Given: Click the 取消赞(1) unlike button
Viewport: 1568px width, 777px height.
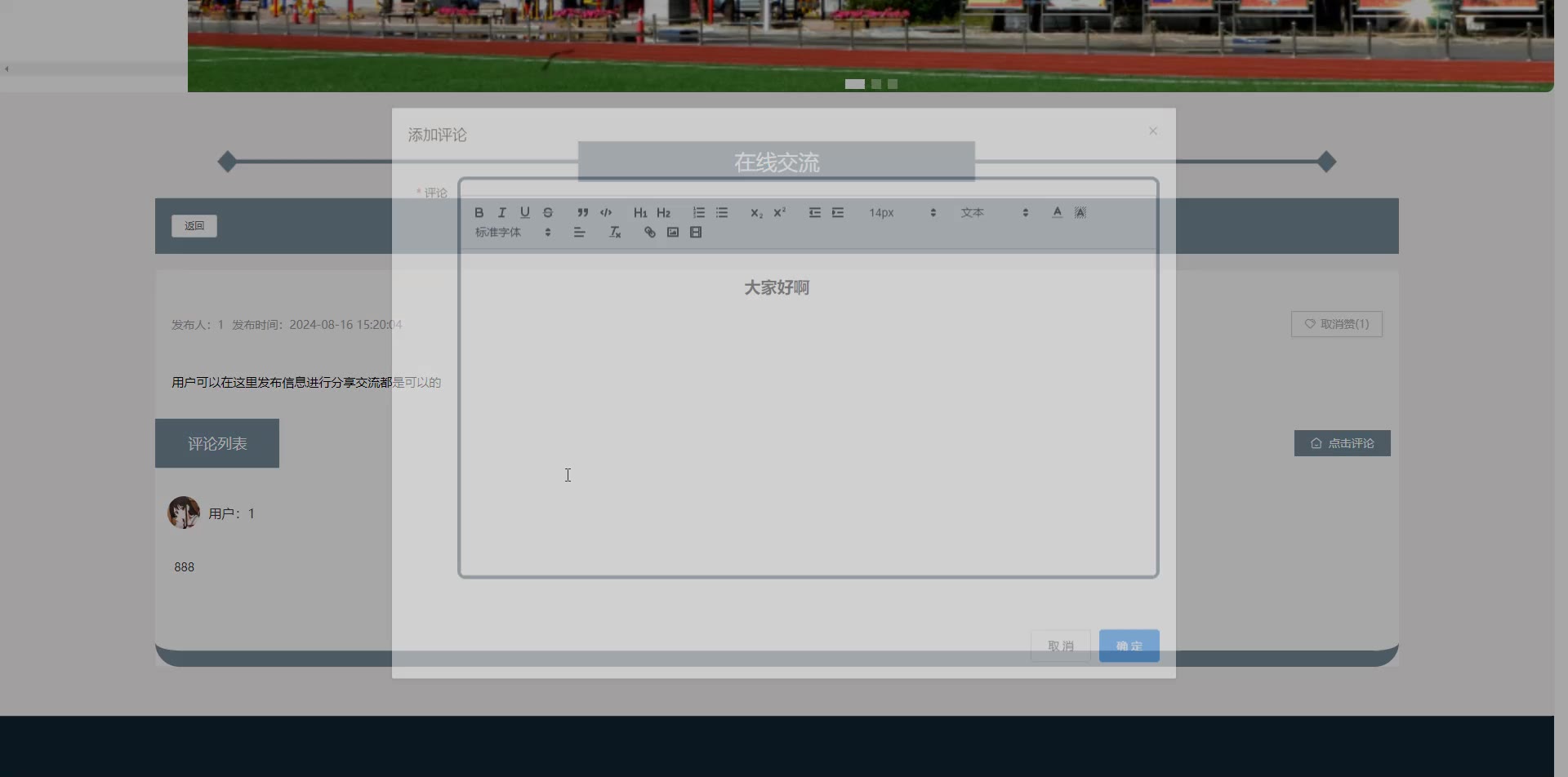Looking at the screenshot, I should 1337,324.
